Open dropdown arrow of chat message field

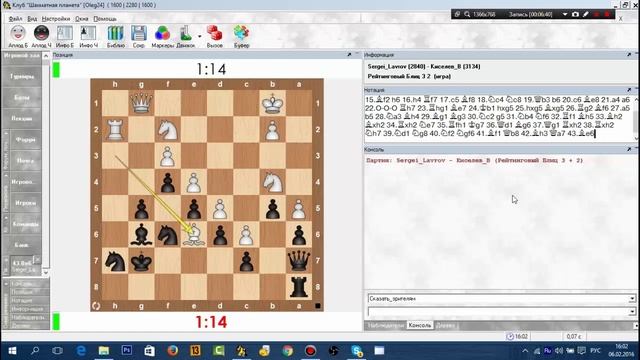632,312
